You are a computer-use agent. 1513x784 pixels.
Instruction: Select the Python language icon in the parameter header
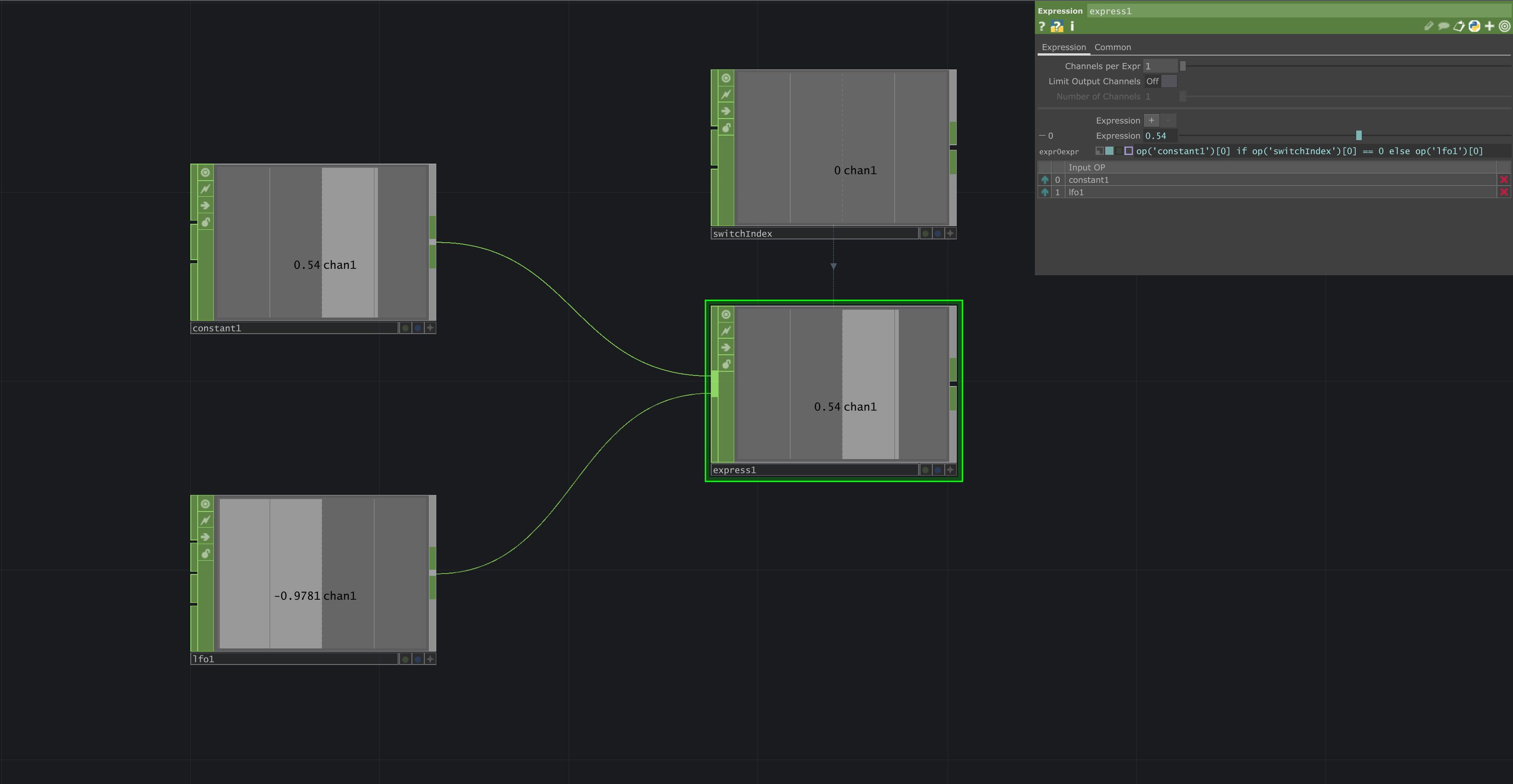[x=1474, y=27]
